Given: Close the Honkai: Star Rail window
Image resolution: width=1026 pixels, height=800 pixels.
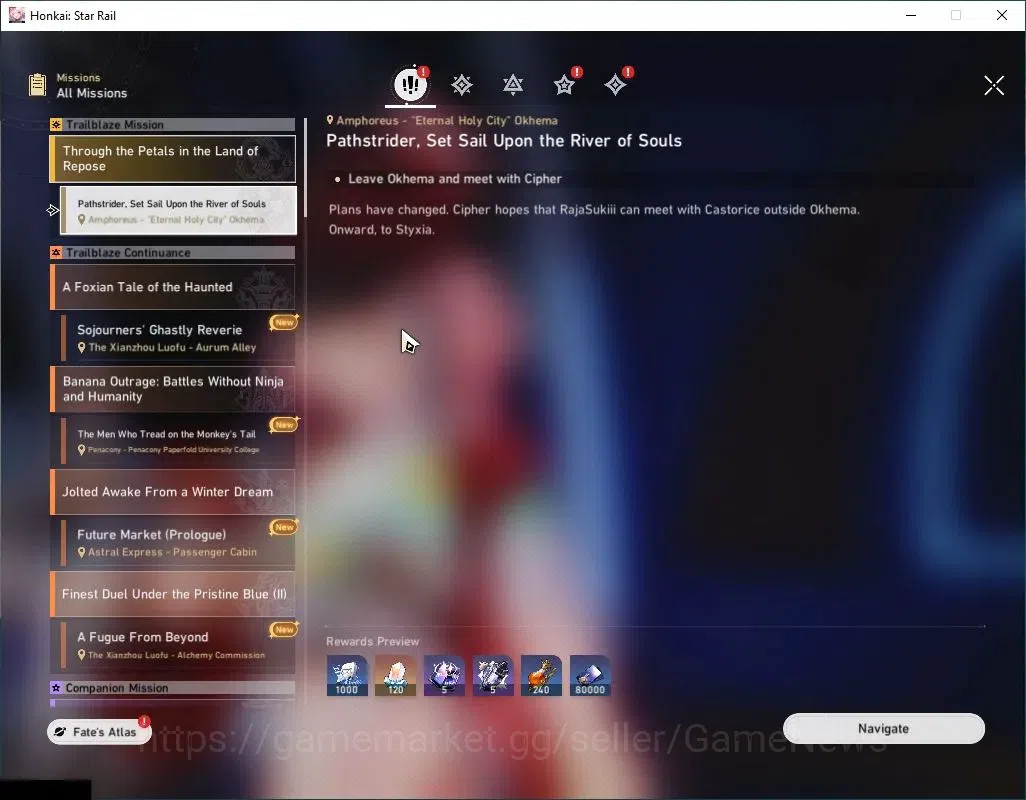Looking at the screenshot, I should pos(1002,15).
